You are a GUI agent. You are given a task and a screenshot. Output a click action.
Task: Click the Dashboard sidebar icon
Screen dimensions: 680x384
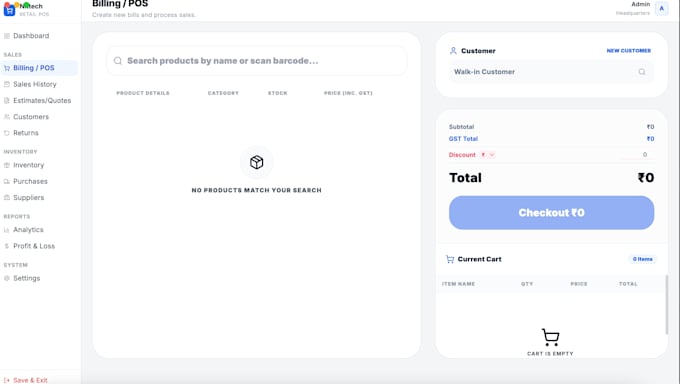tap(7, 36)
